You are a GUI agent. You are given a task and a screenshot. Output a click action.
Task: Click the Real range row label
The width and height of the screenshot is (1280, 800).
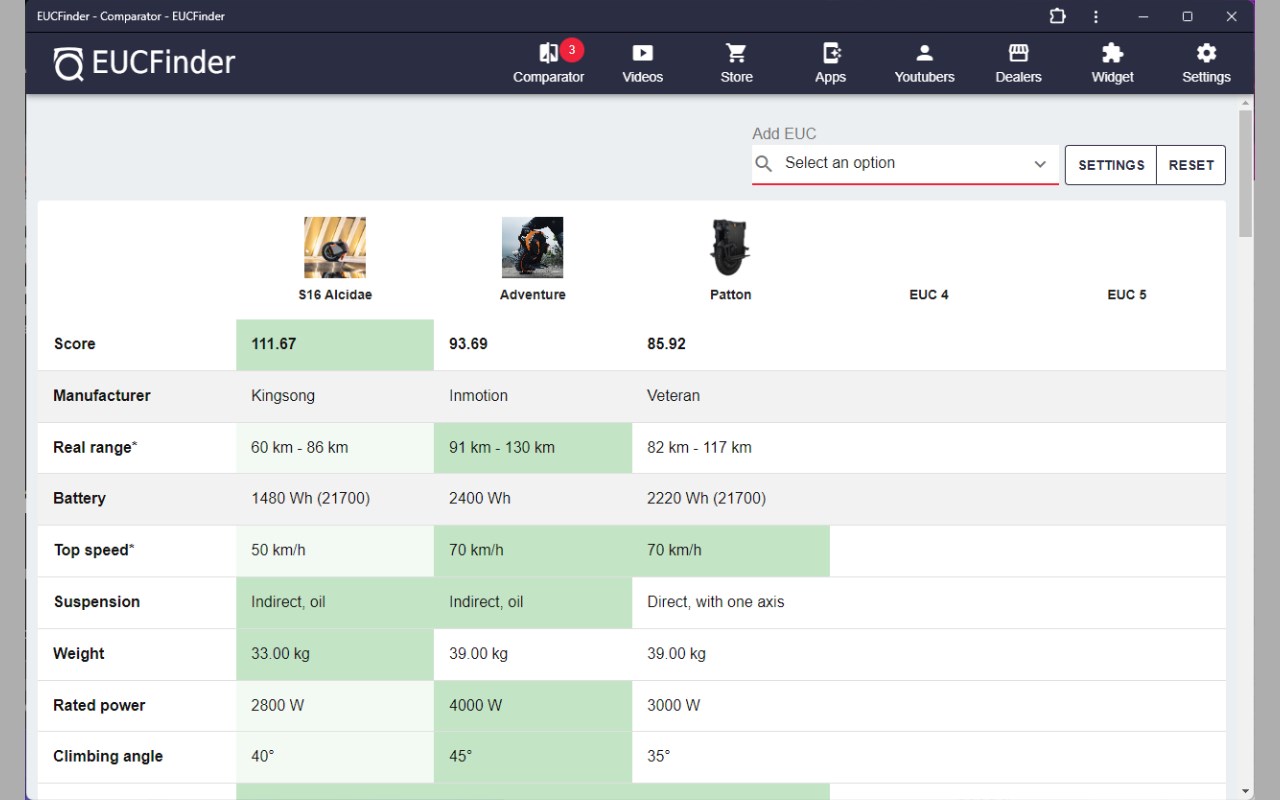coord(95,447)
